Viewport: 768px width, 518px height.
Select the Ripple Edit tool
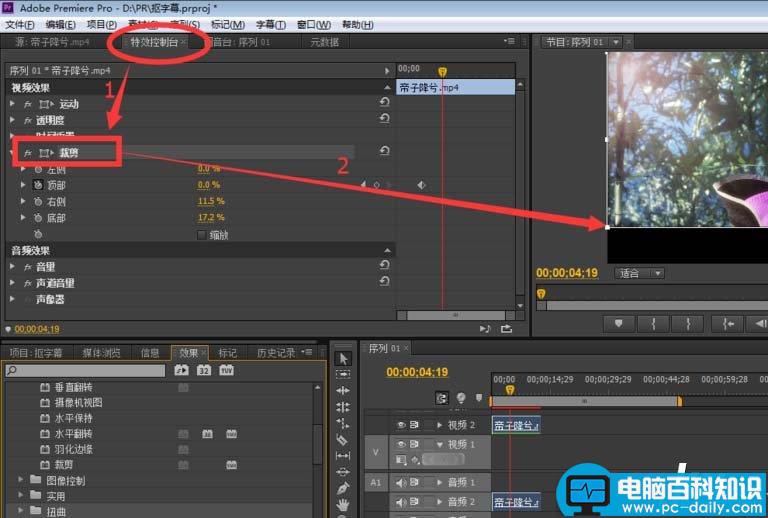coord(343,390)
